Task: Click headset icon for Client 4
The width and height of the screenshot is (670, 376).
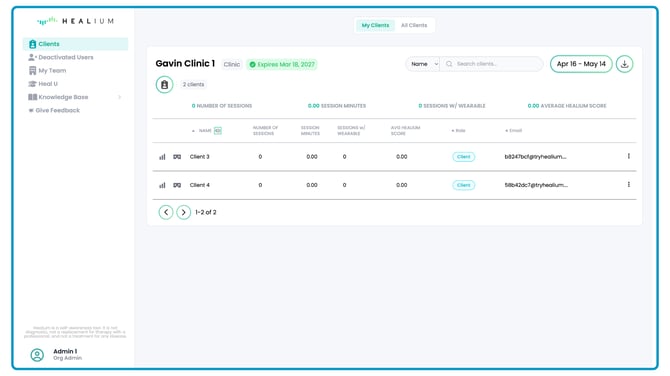Action: 177,185
